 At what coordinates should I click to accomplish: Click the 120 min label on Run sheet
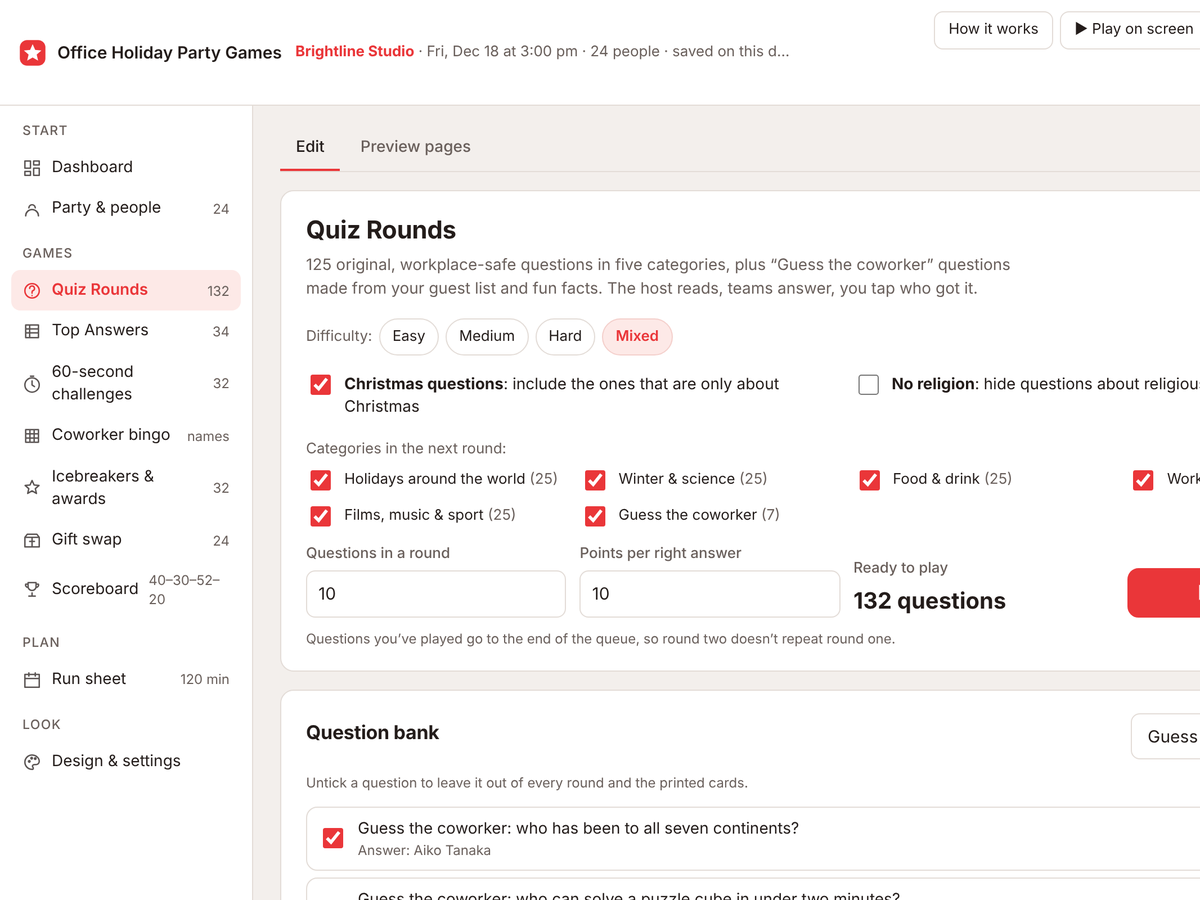pos(205,680)
